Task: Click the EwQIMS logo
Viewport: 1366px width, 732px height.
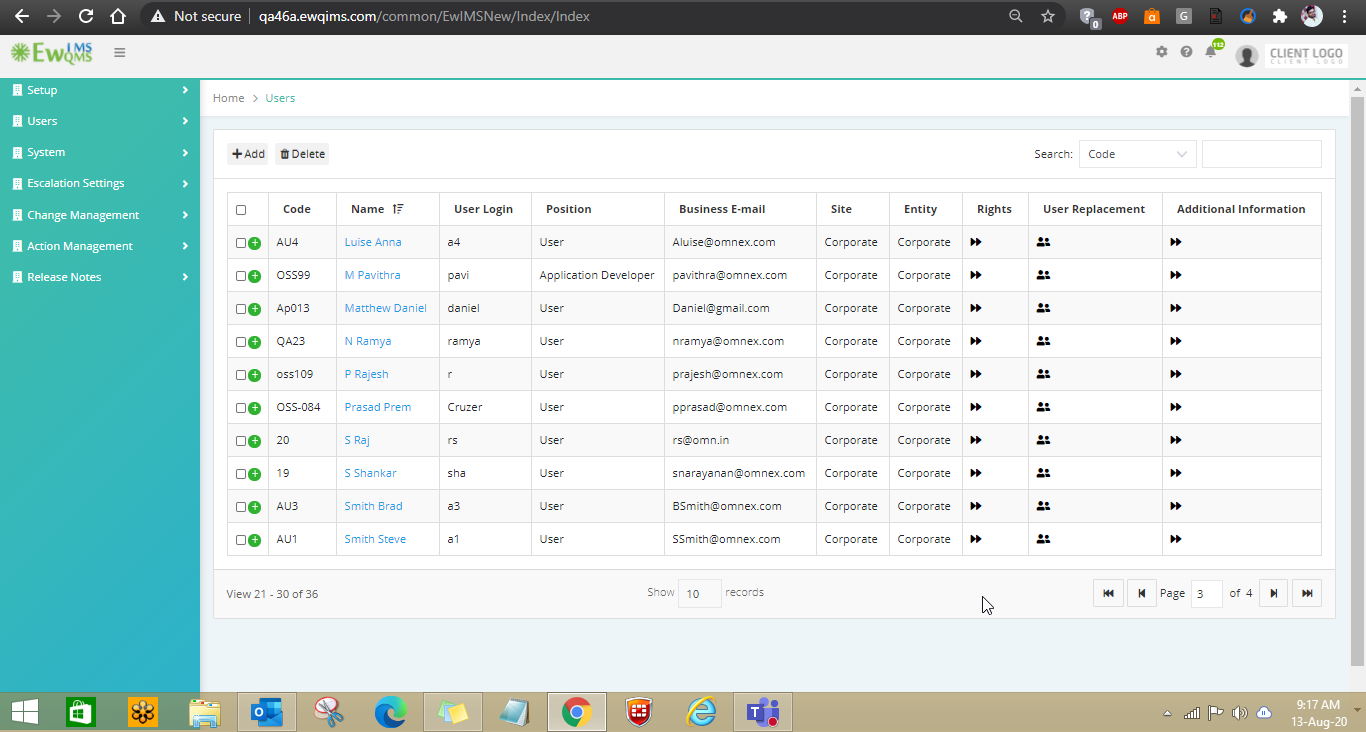Action: 51,52
